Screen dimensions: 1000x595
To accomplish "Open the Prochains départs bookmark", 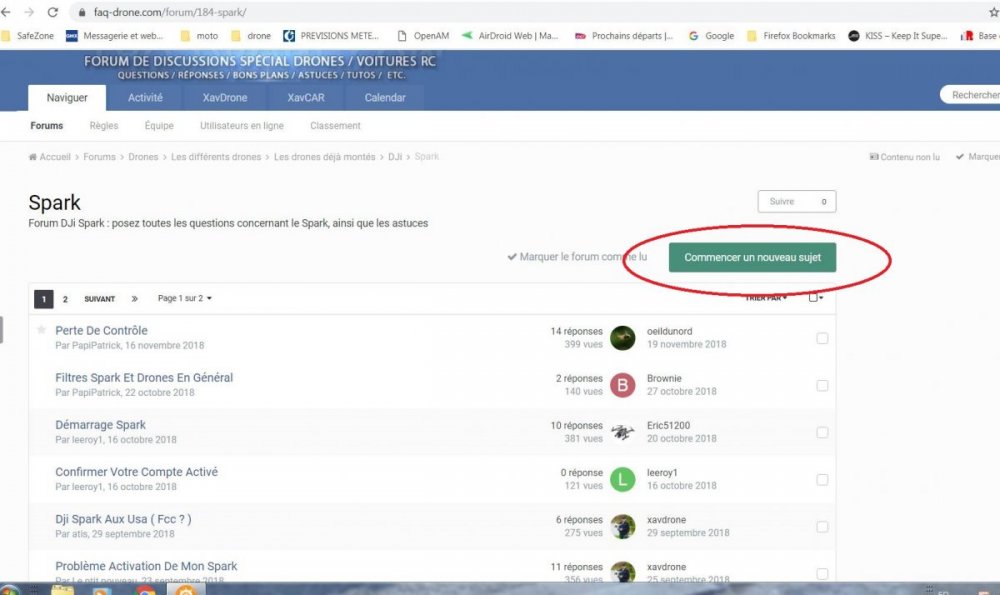I will tap(624, 36).
